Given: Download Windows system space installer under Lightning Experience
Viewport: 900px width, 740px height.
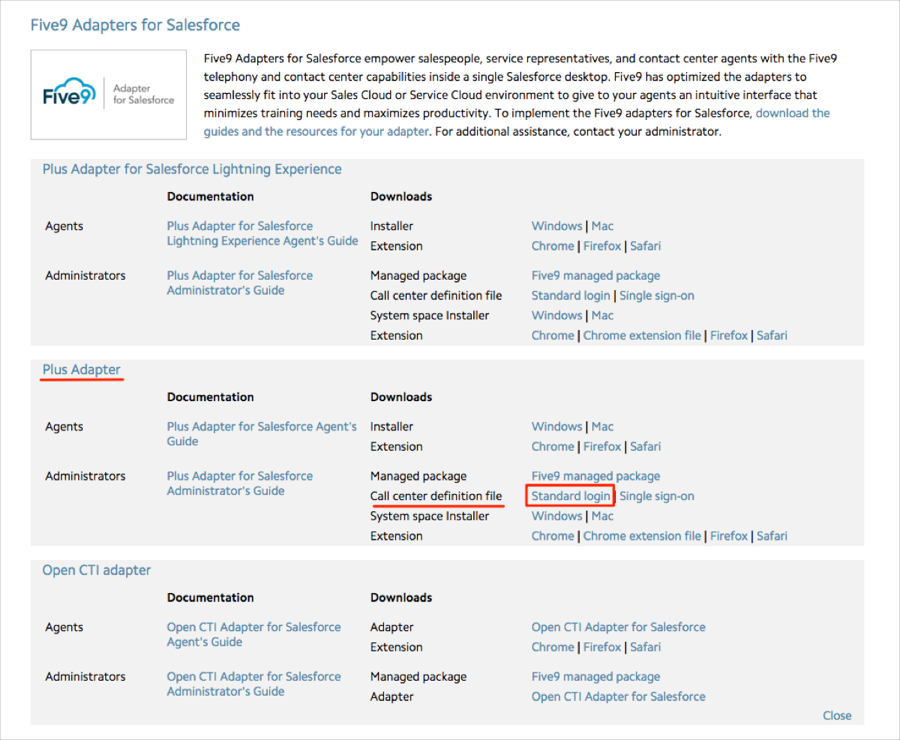Looking at the screenshot, I should (x=556, y=316).
